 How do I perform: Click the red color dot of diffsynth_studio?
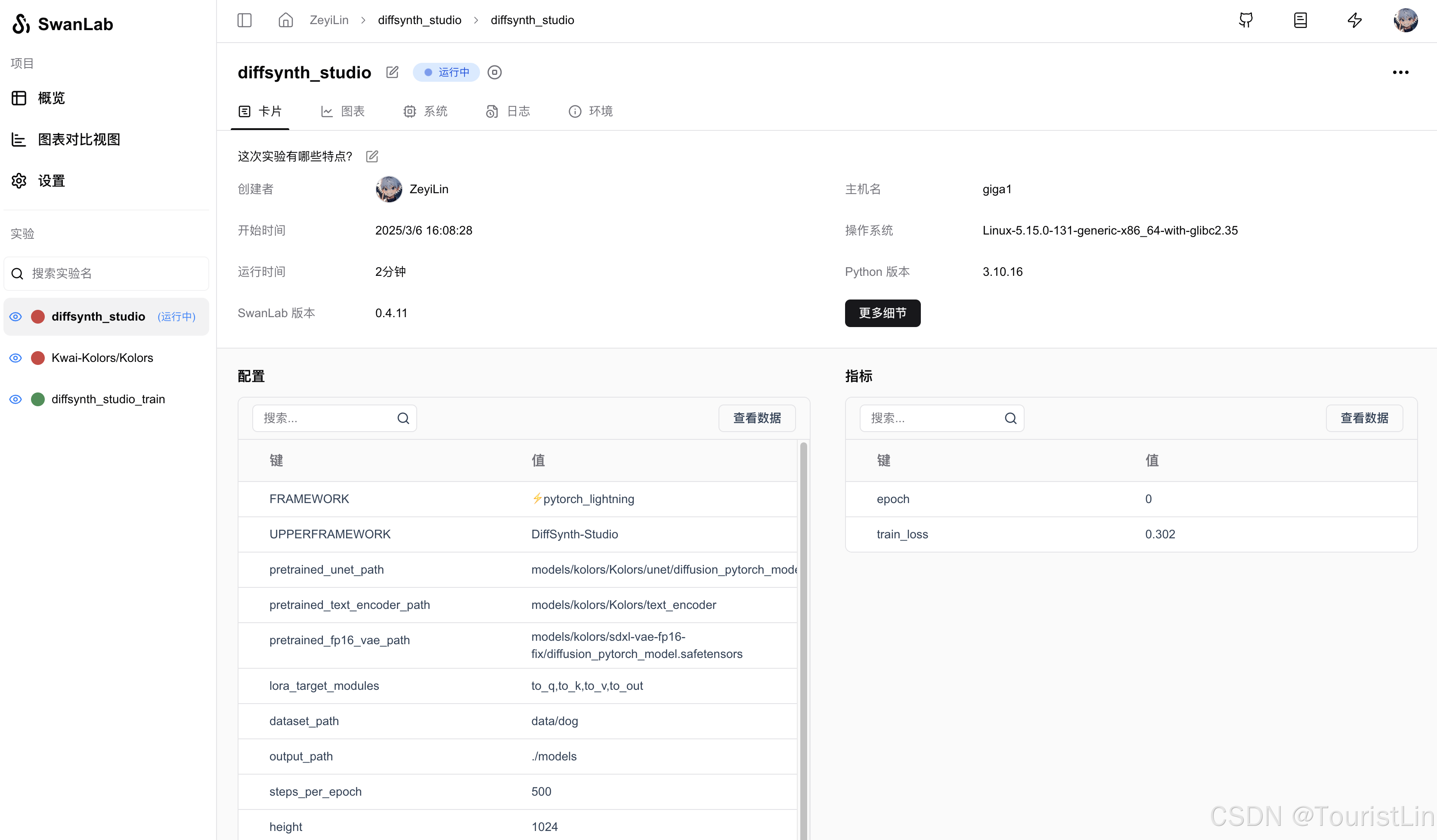pyautogui.click(x=37, y=317)
